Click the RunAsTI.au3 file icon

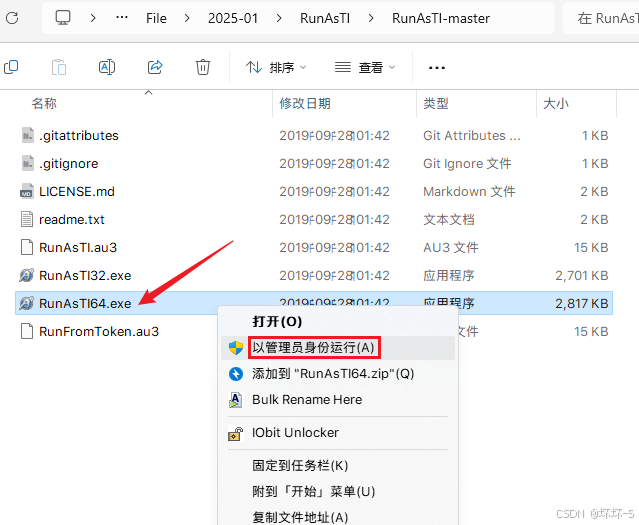click(27, 247)
